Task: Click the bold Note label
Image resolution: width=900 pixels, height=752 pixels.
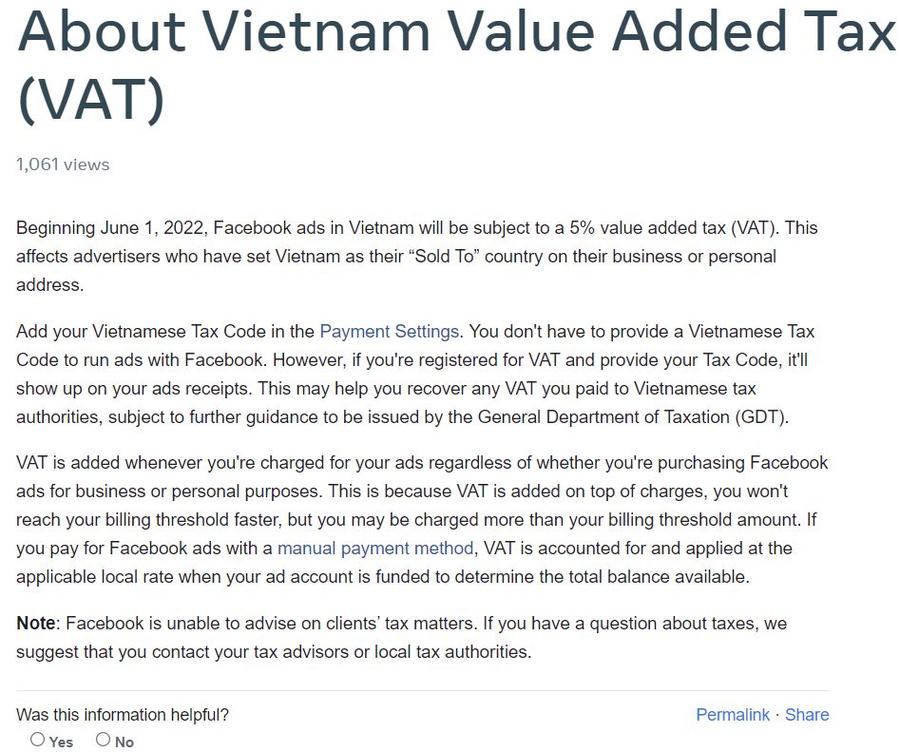Action: pos(36,624)
